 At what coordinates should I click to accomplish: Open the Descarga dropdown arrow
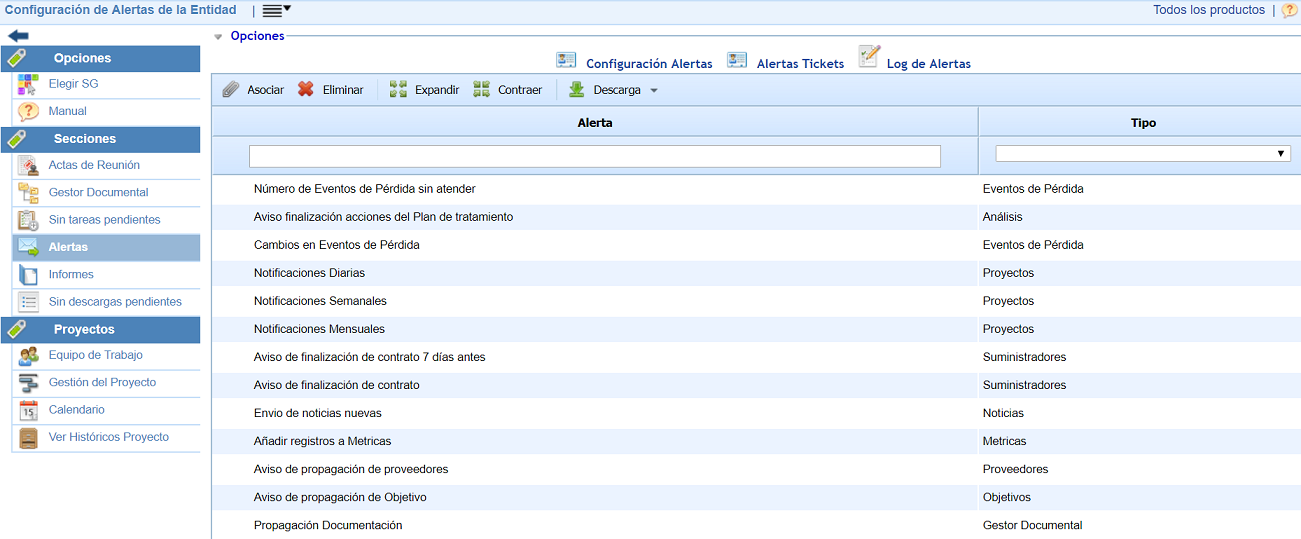point(654,91)
